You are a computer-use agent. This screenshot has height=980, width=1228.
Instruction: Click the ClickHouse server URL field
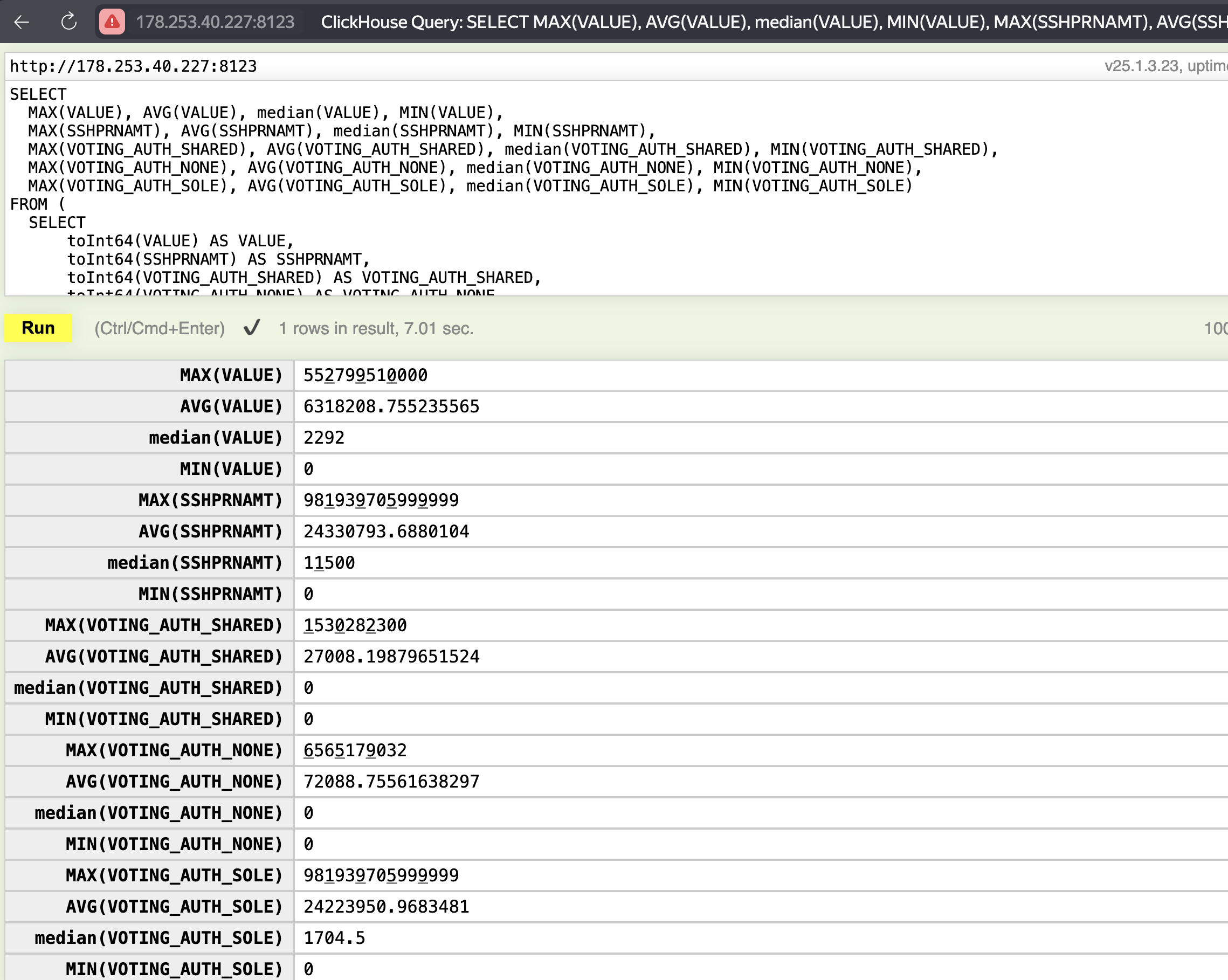[133, 66]
